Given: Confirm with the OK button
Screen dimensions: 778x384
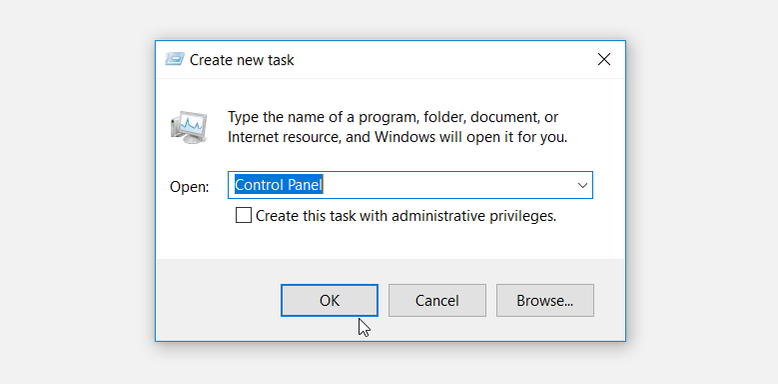Looking at the screenshot, I should 329,300.
